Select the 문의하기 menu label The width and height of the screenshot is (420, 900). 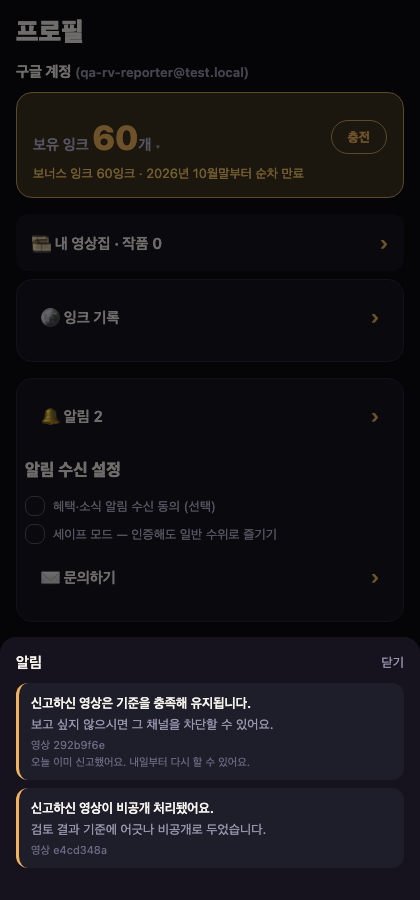tap(90, 577)
